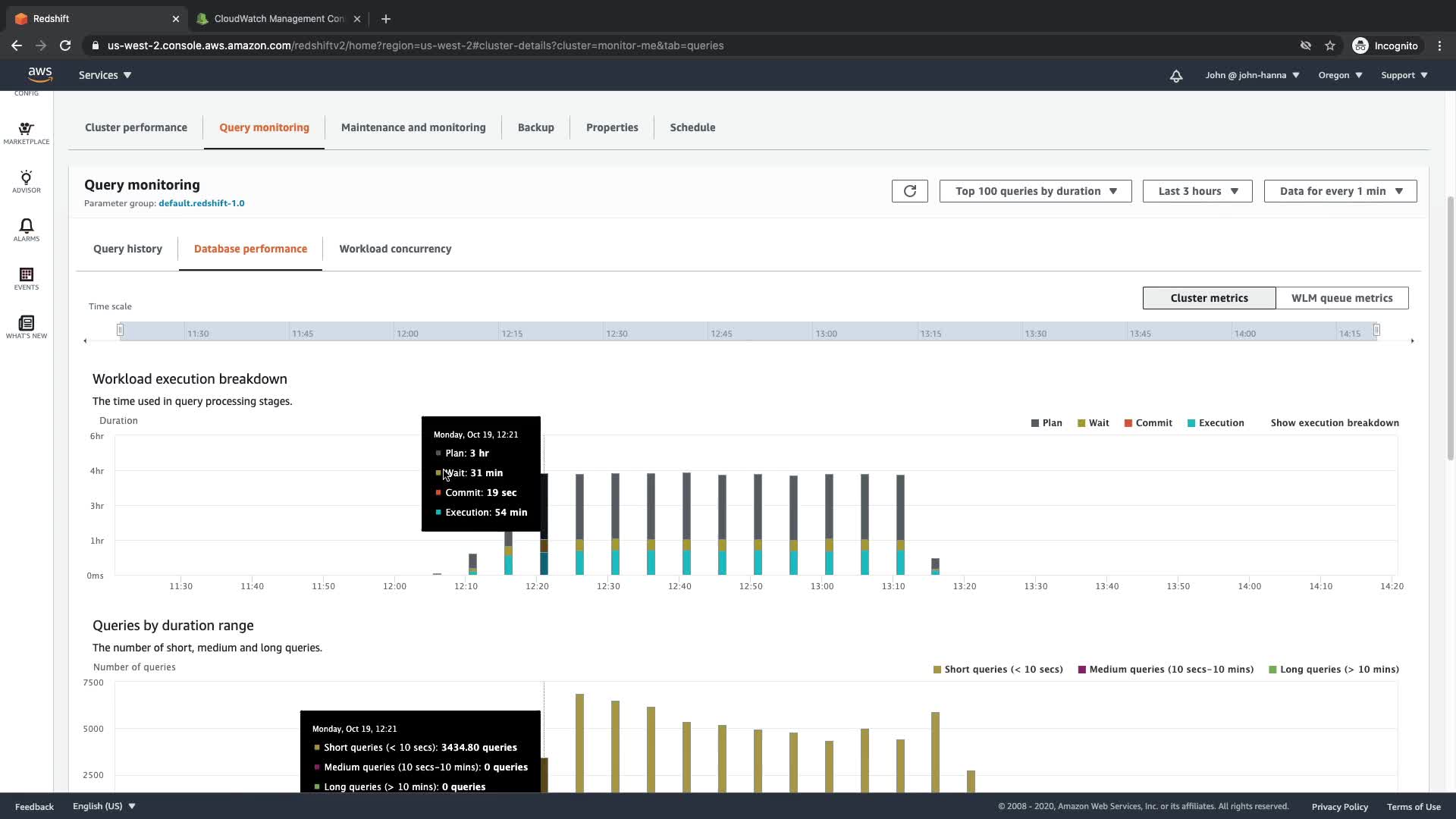Open the Events sidebar icon
The width and height of the screenshot is (1456, 819).
pos(26,278)
